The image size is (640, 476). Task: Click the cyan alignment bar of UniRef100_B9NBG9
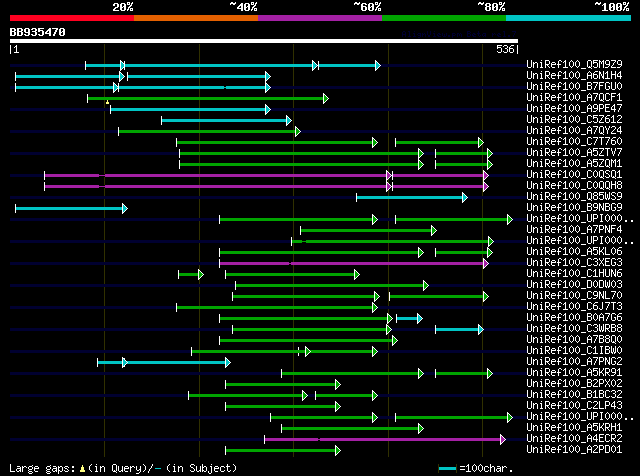pos(71,209)
